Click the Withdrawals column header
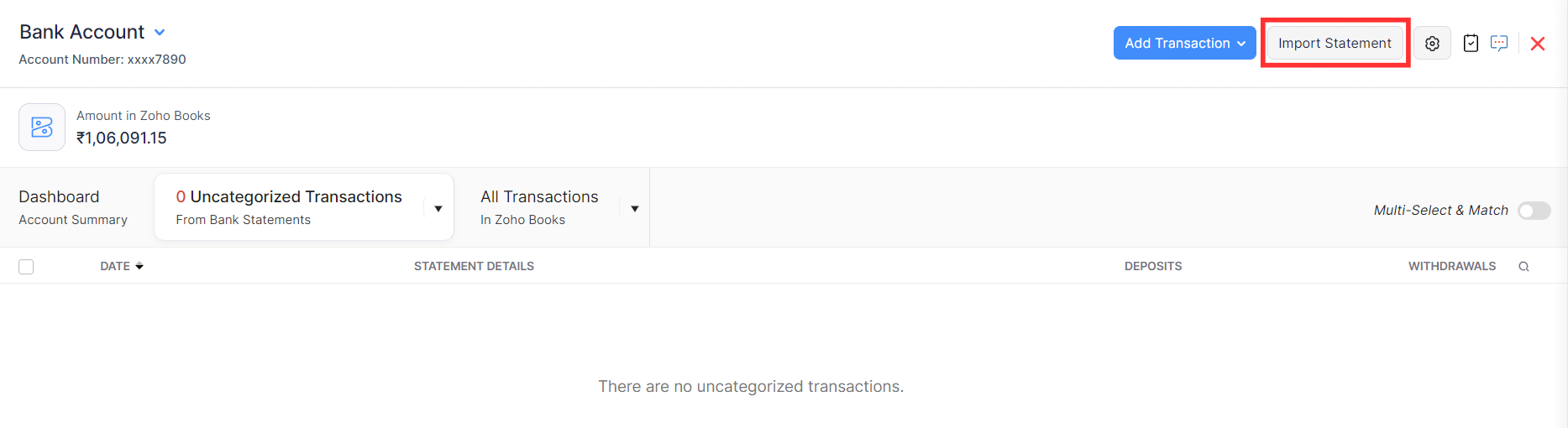 [x=1451, y=266]
